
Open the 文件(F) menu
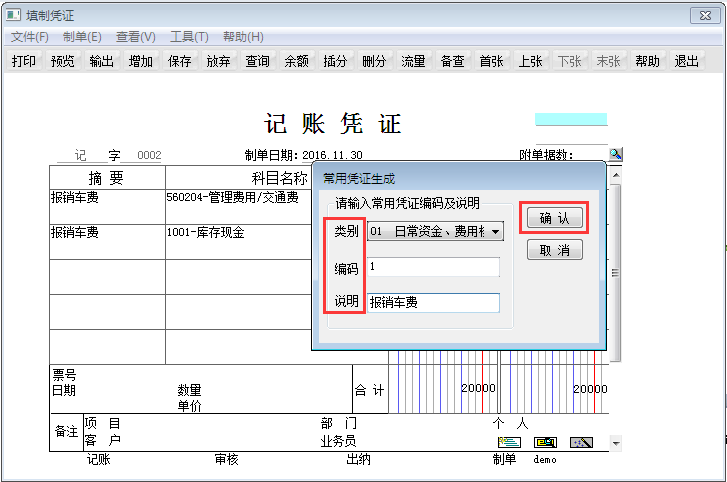(x=30, y=37)
